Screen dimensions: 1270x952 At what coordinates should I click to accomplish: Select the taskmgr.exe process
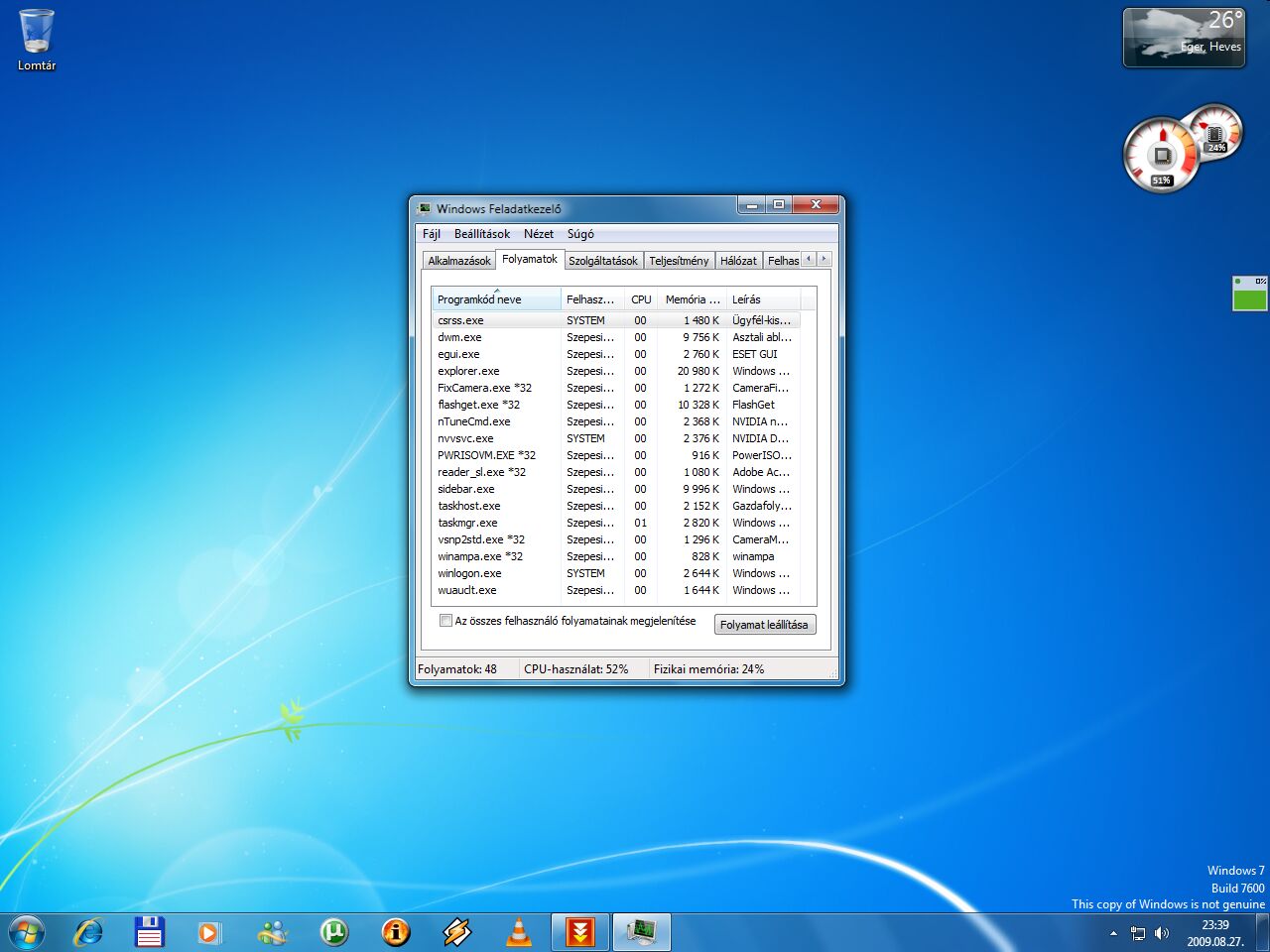pos(616,523)
